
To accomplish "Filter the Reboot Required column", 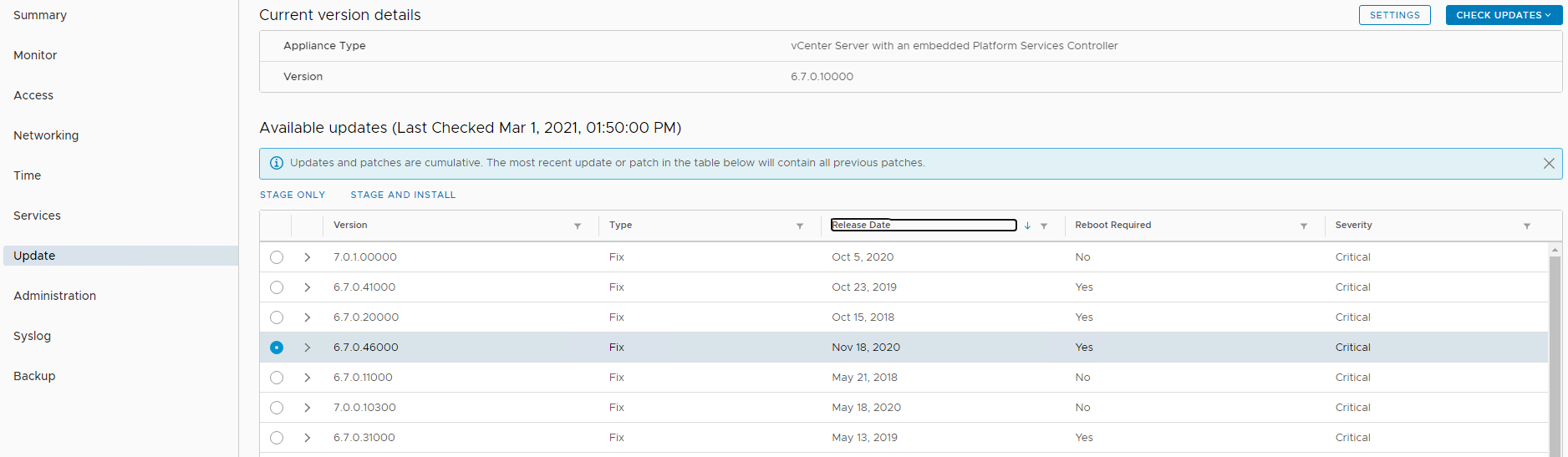I will 1304,226.
